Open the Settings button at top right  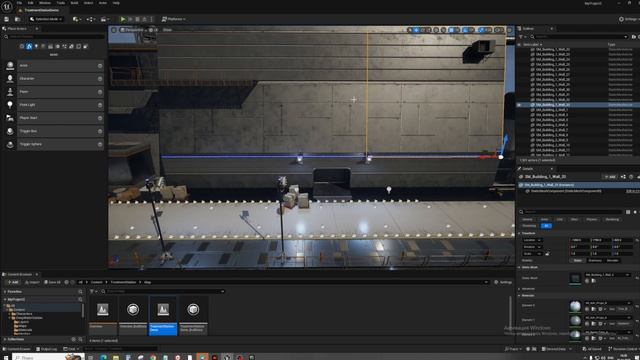pos(629,19)
